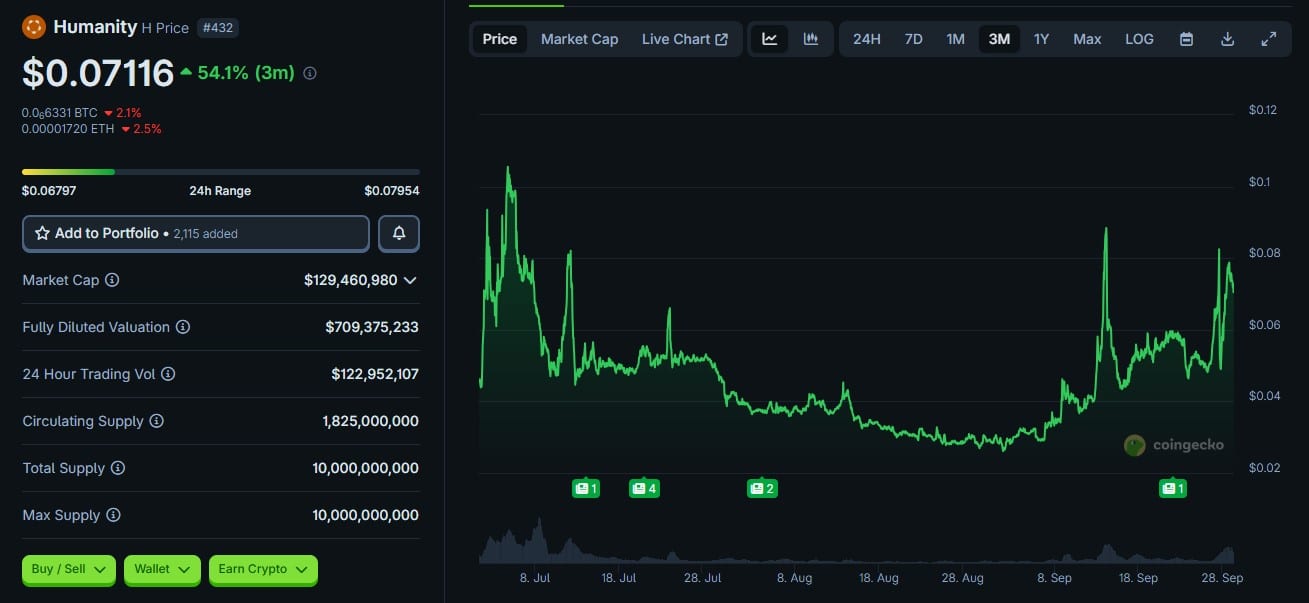Click the download chart icon

pyautogui.click(x=1227, y=38)
